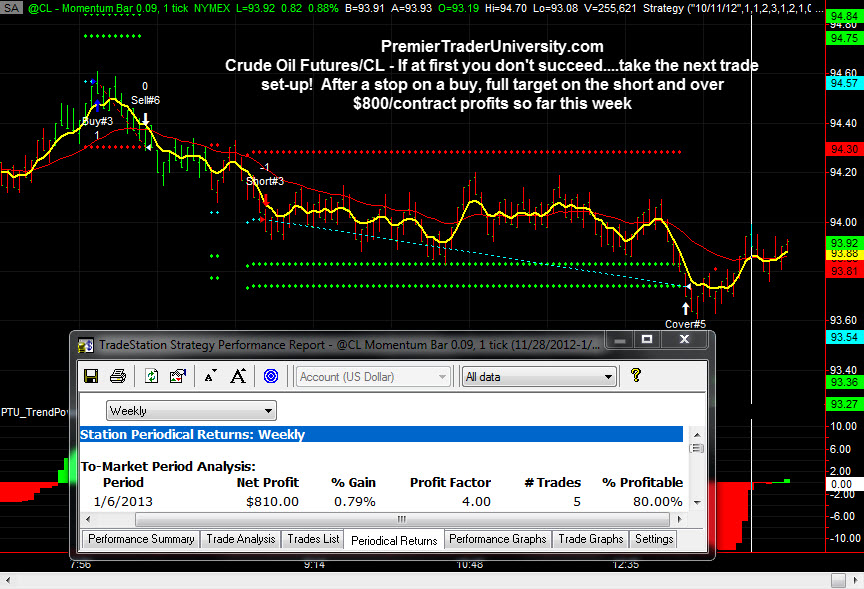Click the 4.00 profit factor value
864x589 pixels.
(x=476, y=501)
